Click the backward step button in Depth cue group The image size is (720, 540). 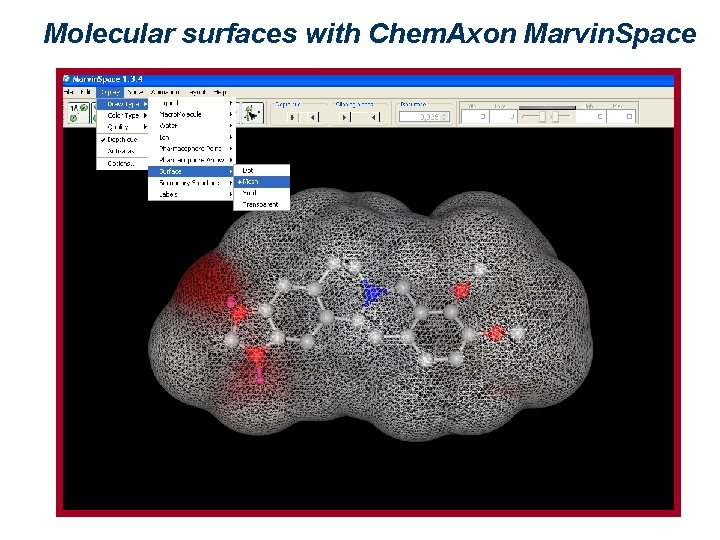pyautogui.click(x=313, y=117)
